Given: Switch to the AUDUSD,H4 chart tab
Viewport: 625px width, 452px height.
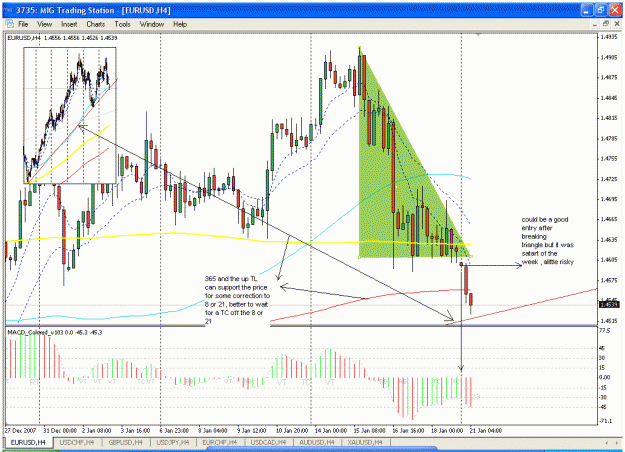Looking at the screenshot, I should point(316,442).
